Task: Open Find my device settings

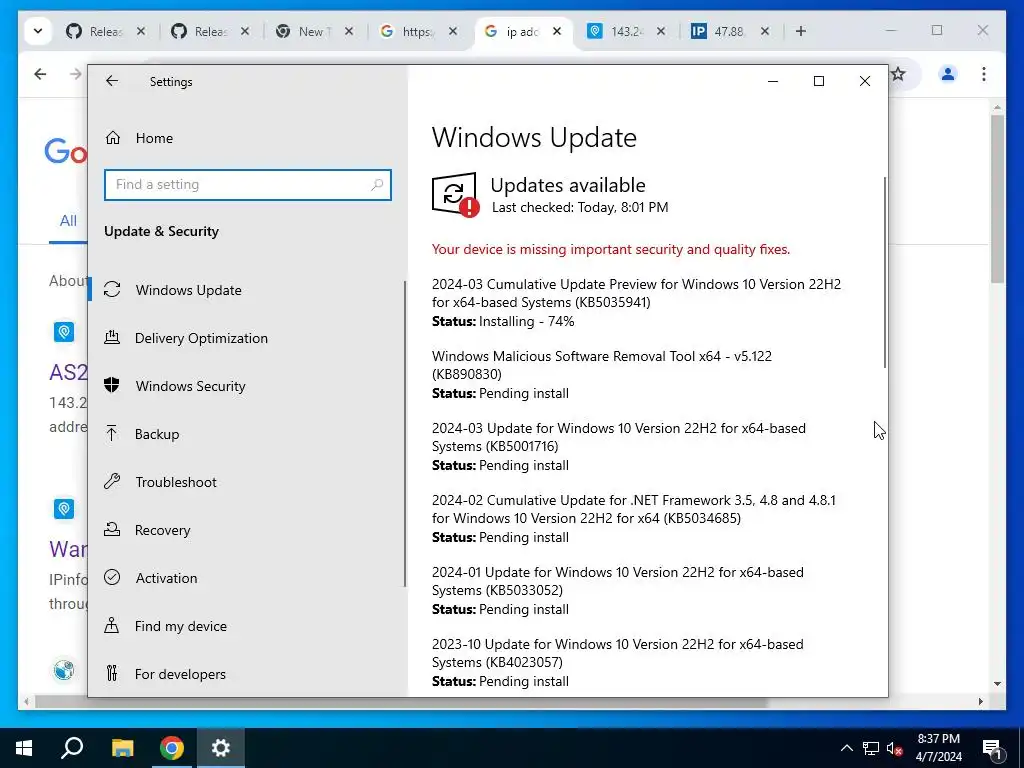Action: [180, 626]
